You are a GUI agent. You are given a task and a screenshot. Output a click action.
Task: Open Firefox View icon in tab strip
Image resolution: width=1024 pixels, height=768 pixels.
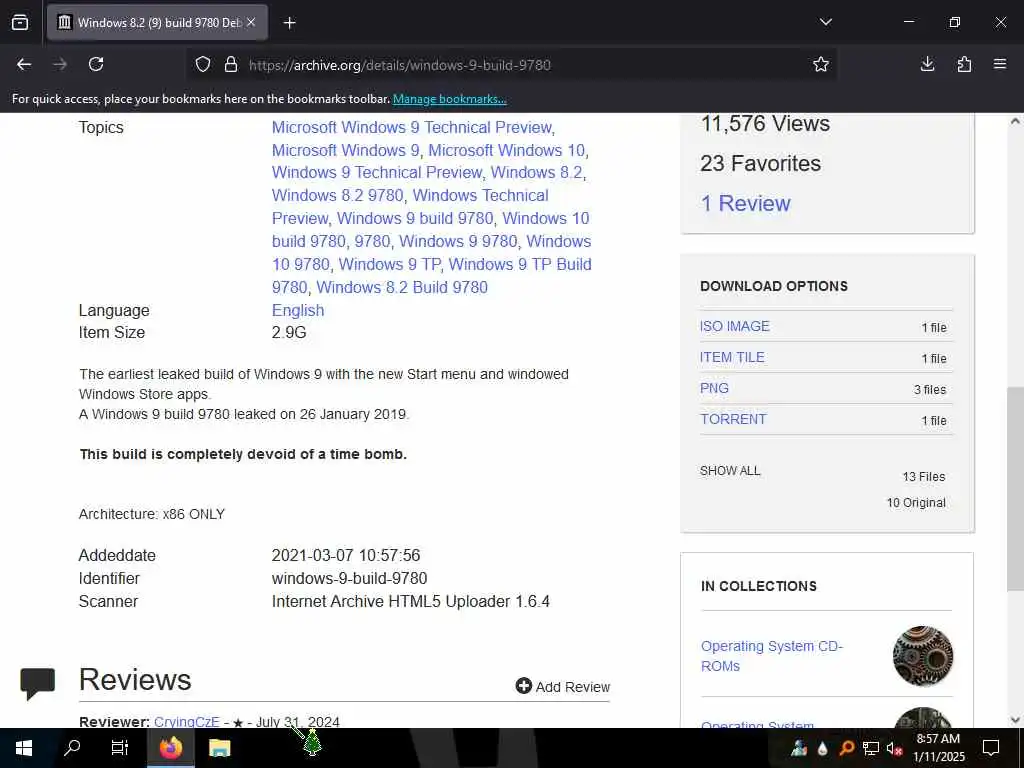click(x=20, y=22)
